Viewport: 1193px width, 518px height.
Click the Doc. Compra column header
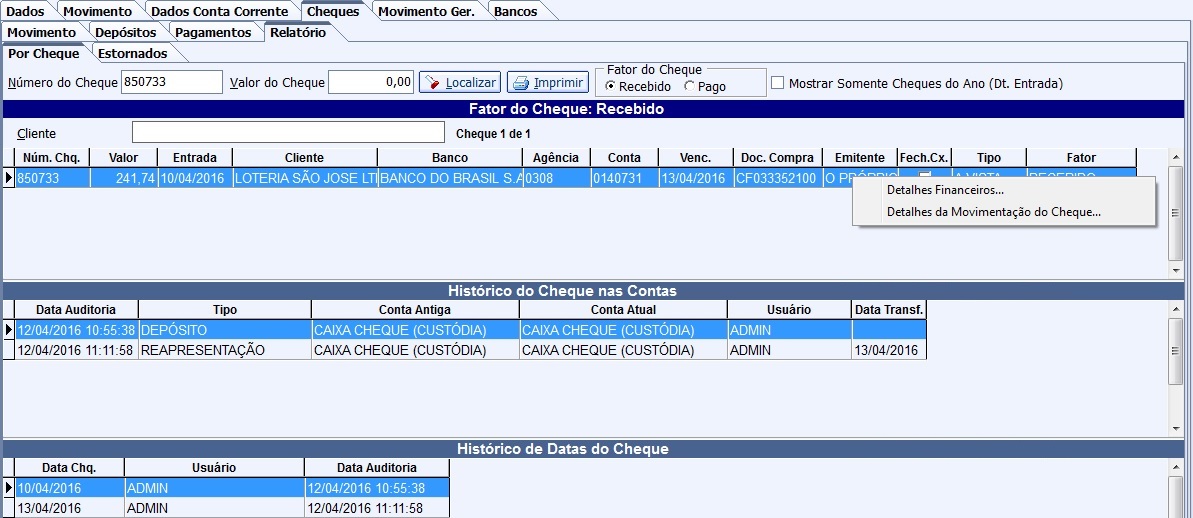coord(778,157)
